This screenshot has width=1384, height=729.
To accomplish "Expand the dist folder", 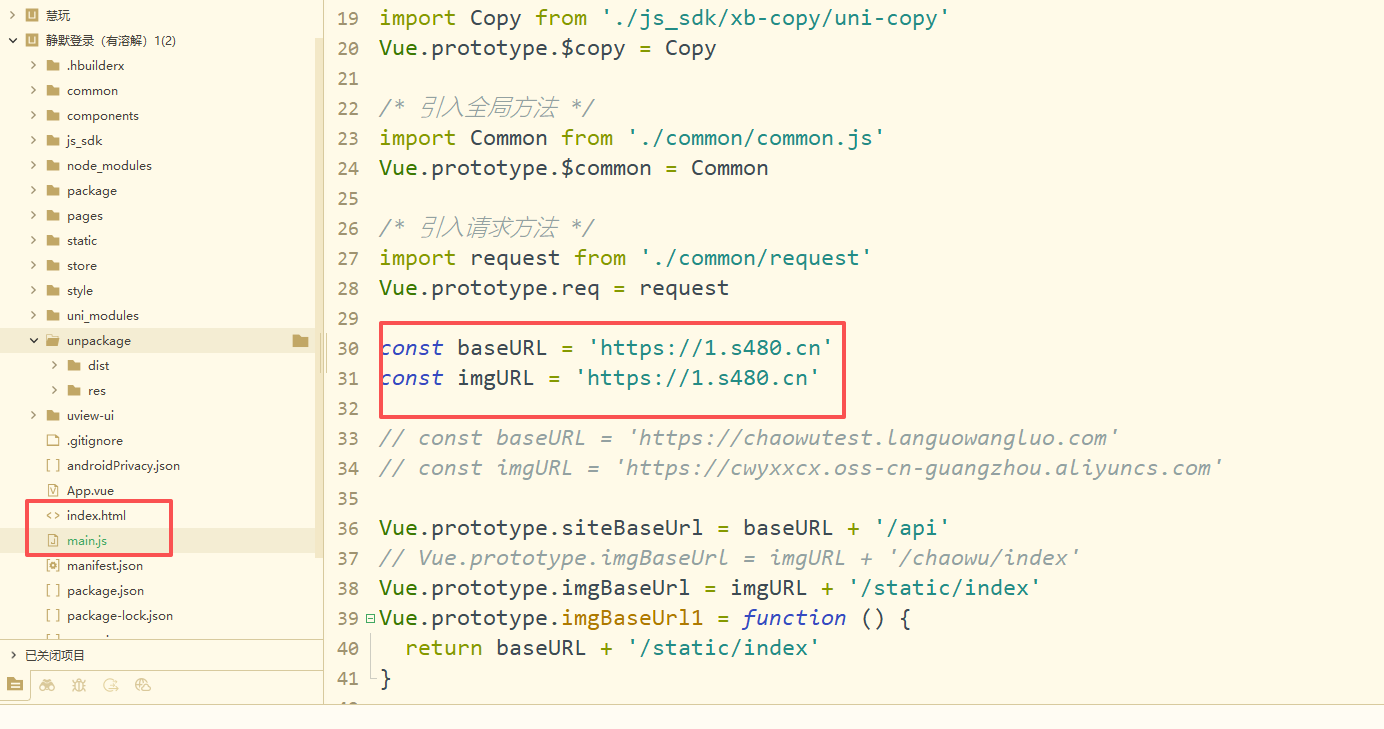I will pyautogui.click(x=54, y=366).
